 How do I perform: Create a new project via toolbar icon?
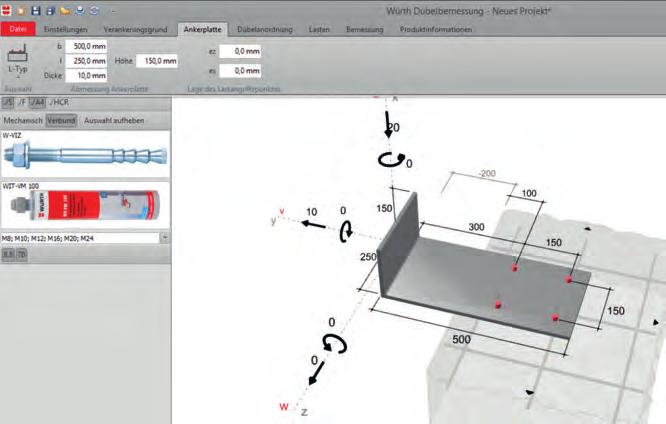pyautogui.click(x=21, y=11)
